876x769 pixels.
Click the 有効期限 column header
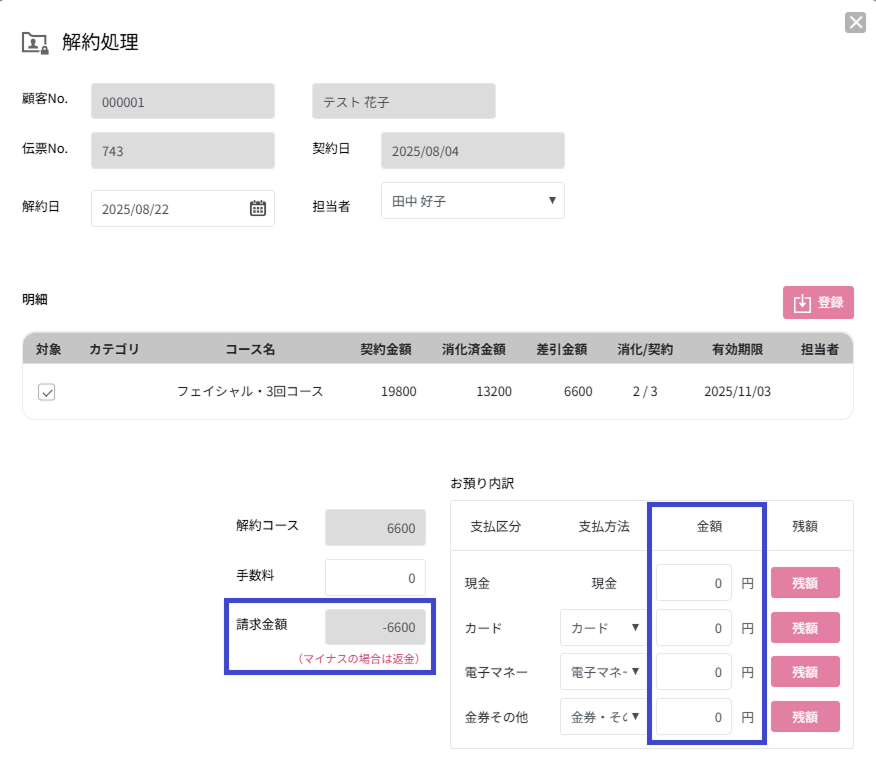(x=738, y=350)
